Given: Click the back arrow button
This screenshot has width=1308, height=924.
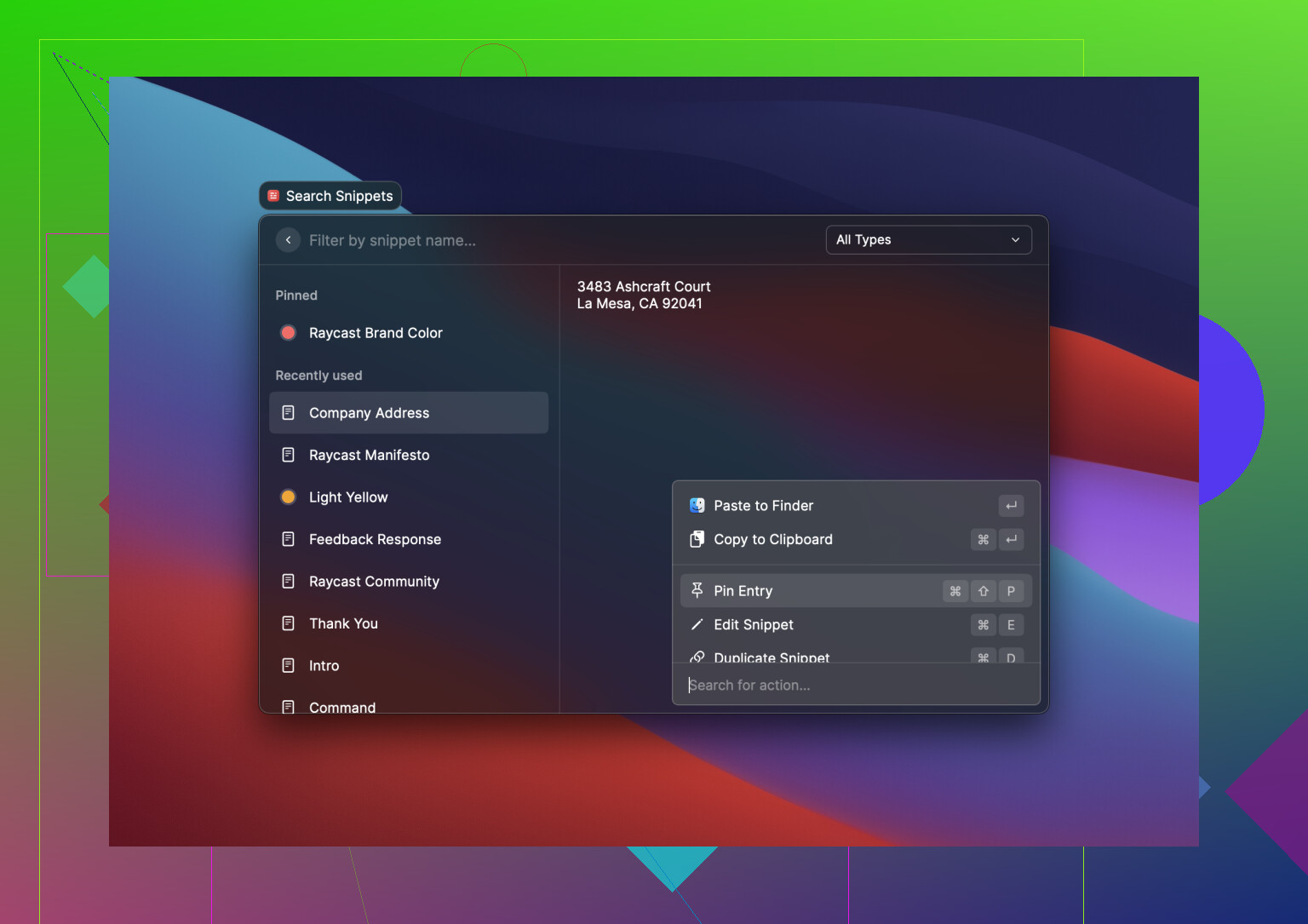Looking at the screenshot, I should (288, 240).
